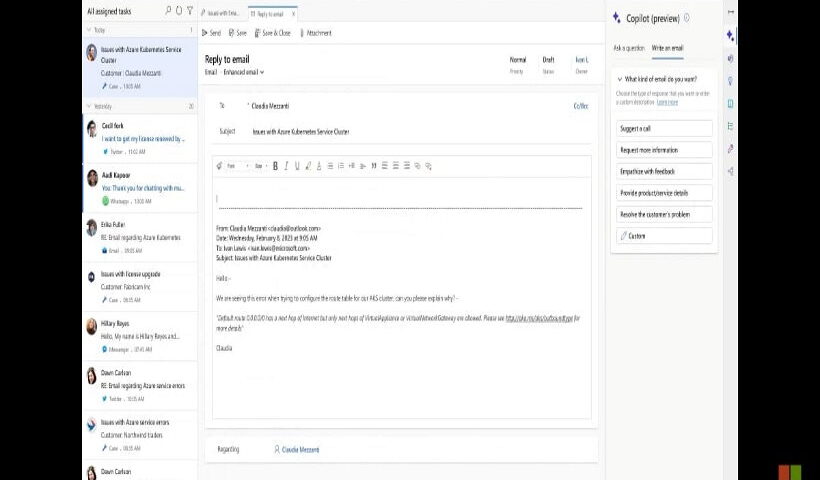Screen dimensions: 820x480
Task: Collapse the Yesterday task group
Action: [88, 106]
